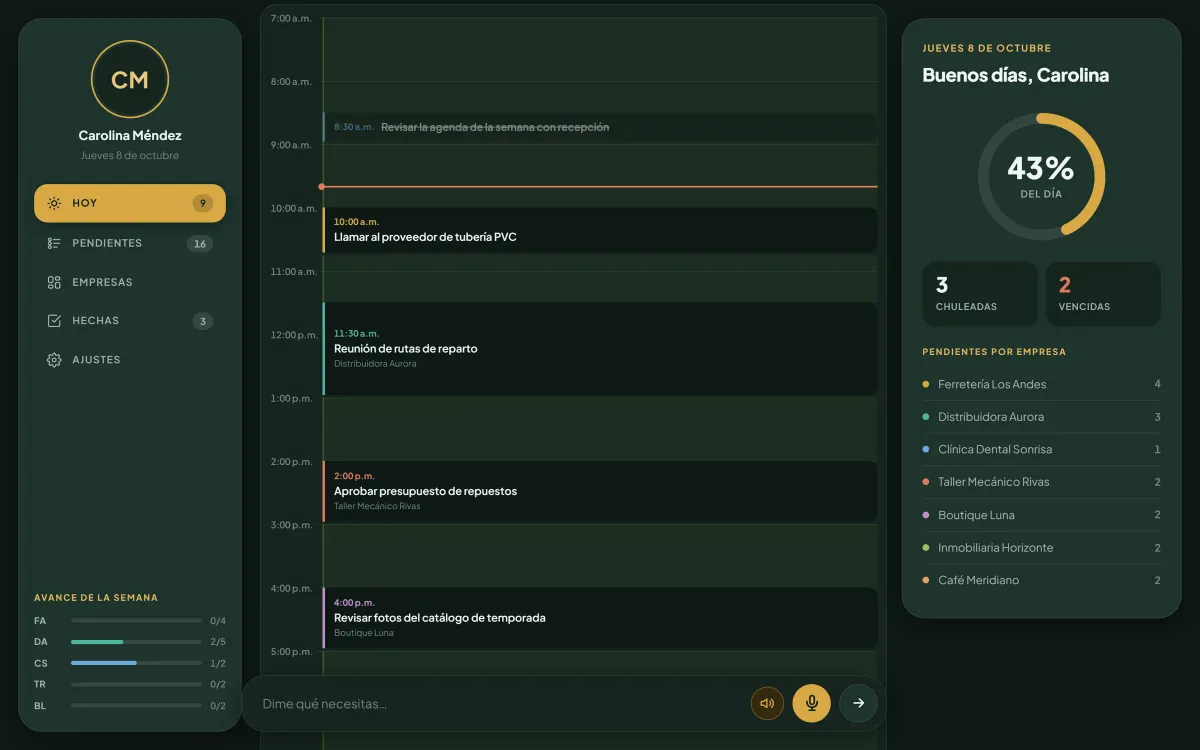Open the Pendientes section
Image resolution: width=1200 pixels, height=750 pixels.
pyautogui.click(x=130, y=243)
